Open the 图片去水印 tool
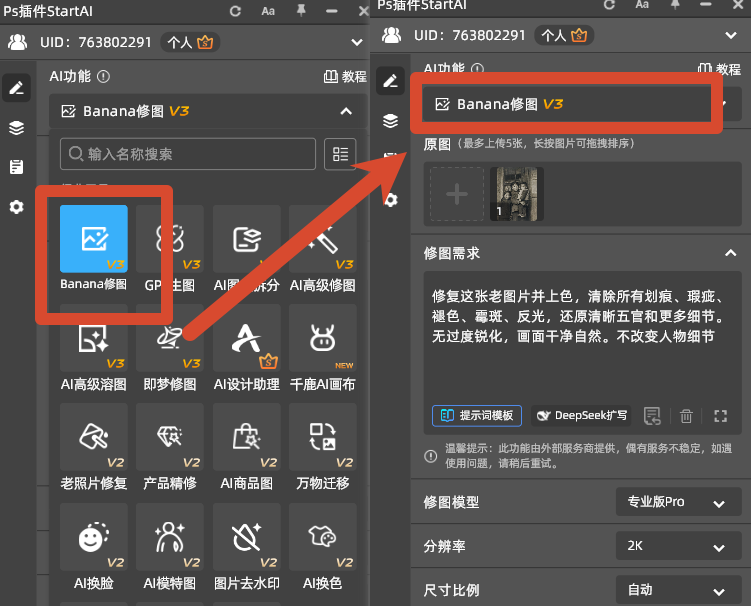This screenshot has height=606, width=751. tap(247, 537)
